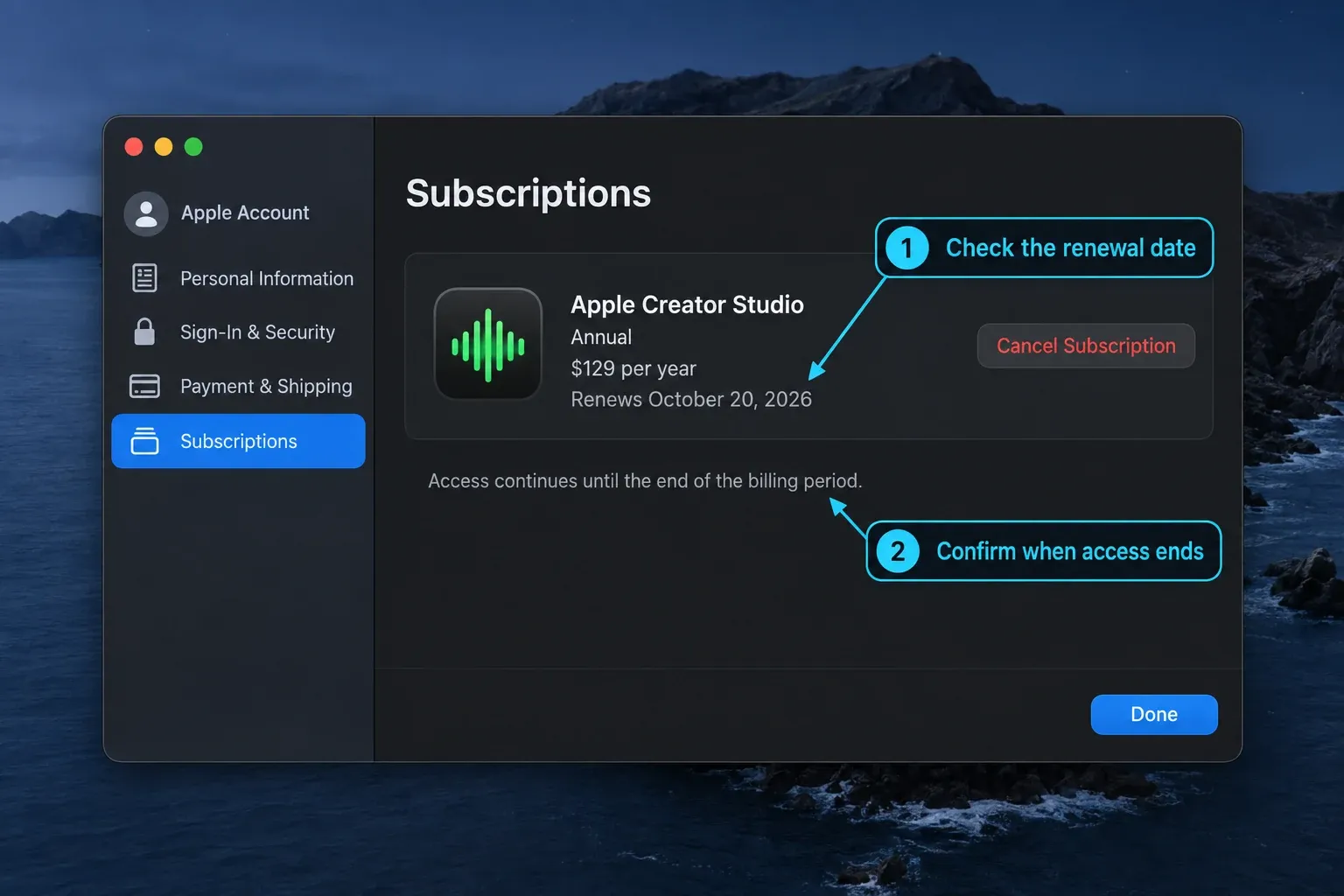Click the Apple Creator Studio waveform app icon
This screenshot has height=896, width=1344.
[488, 345]
